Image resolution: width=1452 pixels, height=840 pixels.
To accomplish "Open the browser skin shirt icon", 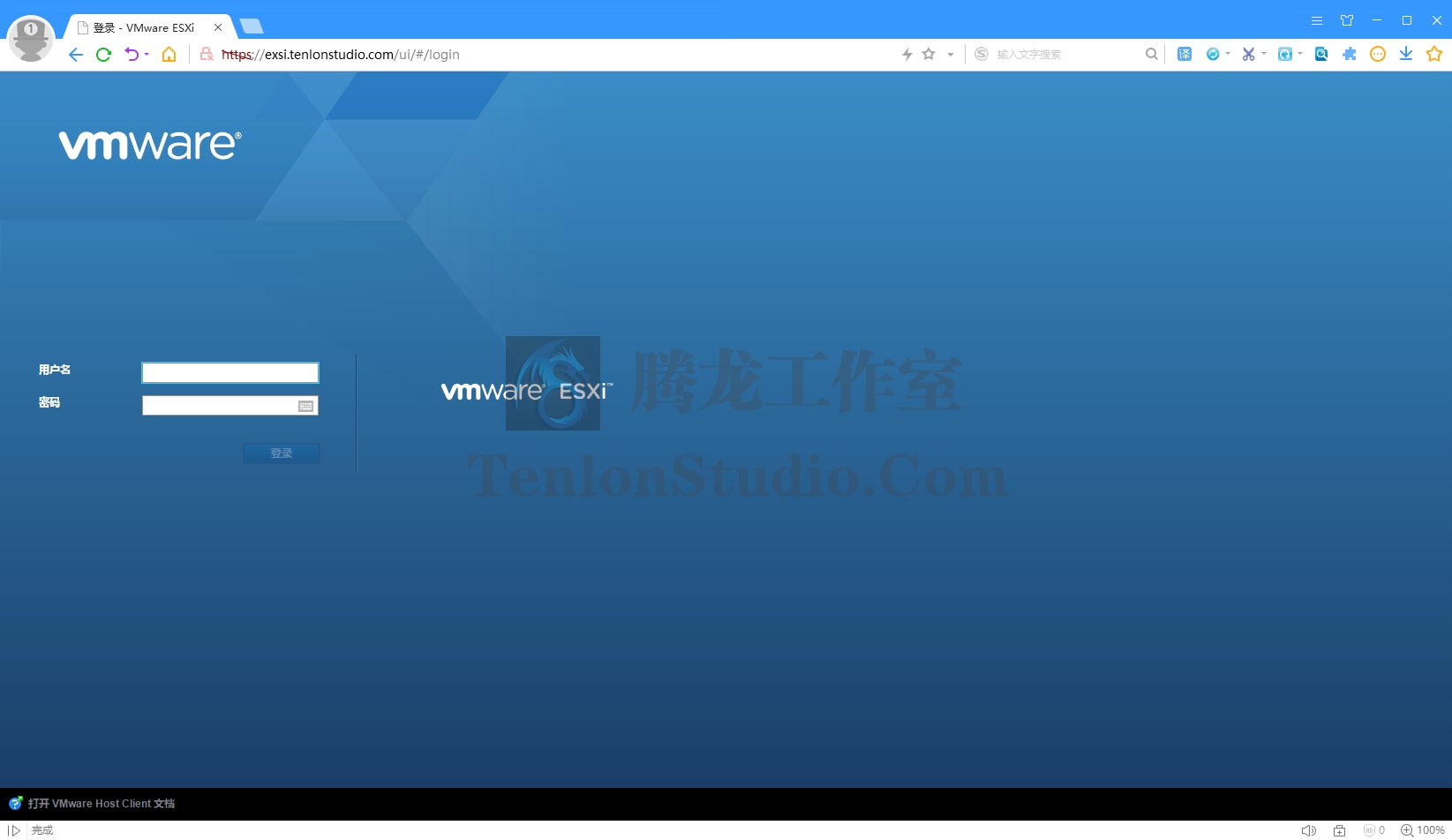I will (1347, 20).
